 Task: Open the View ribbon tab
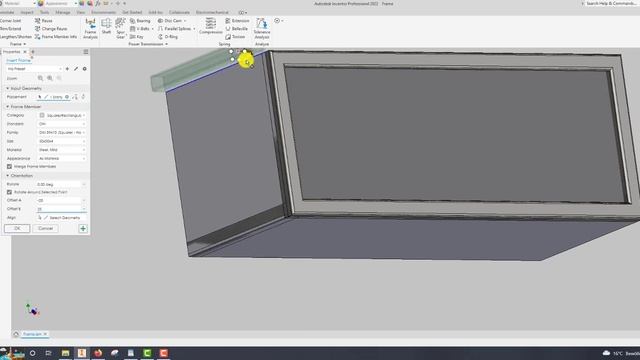81,12
